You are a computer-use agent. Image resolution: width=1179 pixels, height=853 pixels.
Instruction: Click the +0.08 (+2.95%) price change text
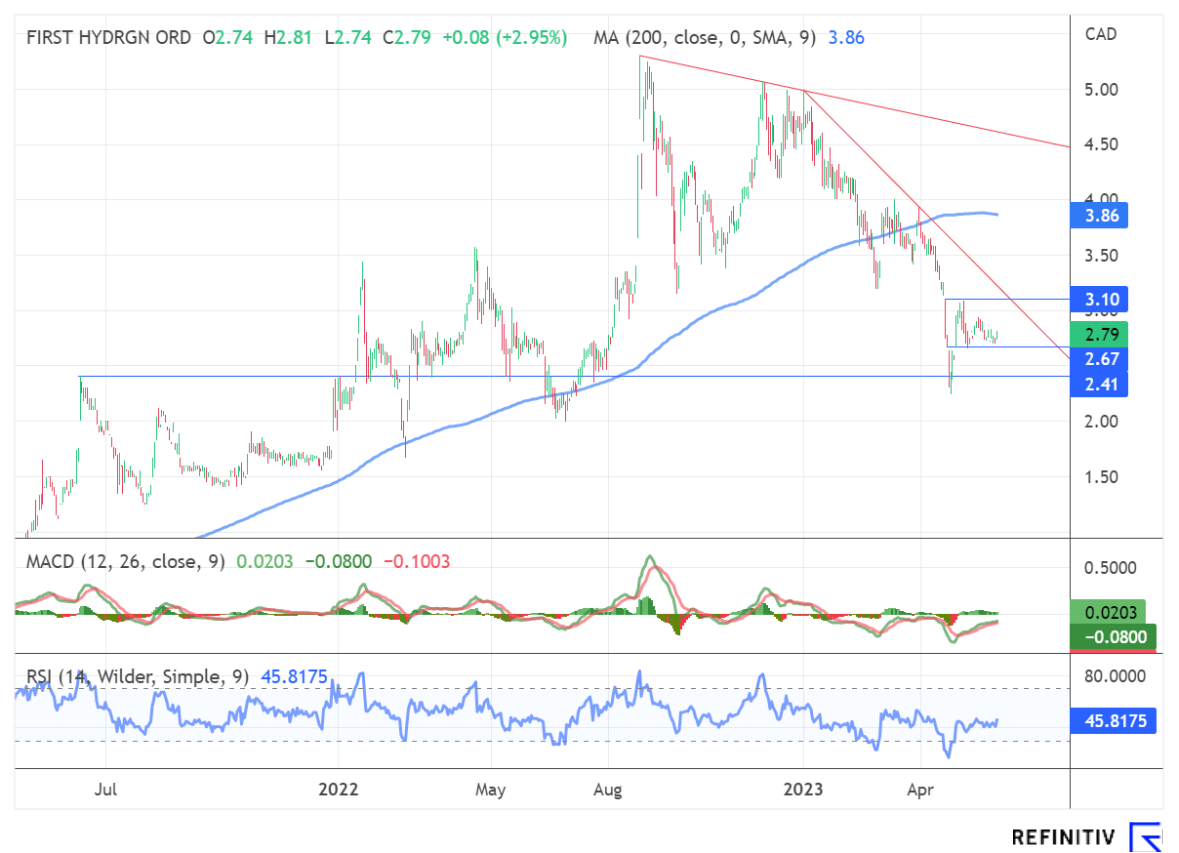(506, 38)
